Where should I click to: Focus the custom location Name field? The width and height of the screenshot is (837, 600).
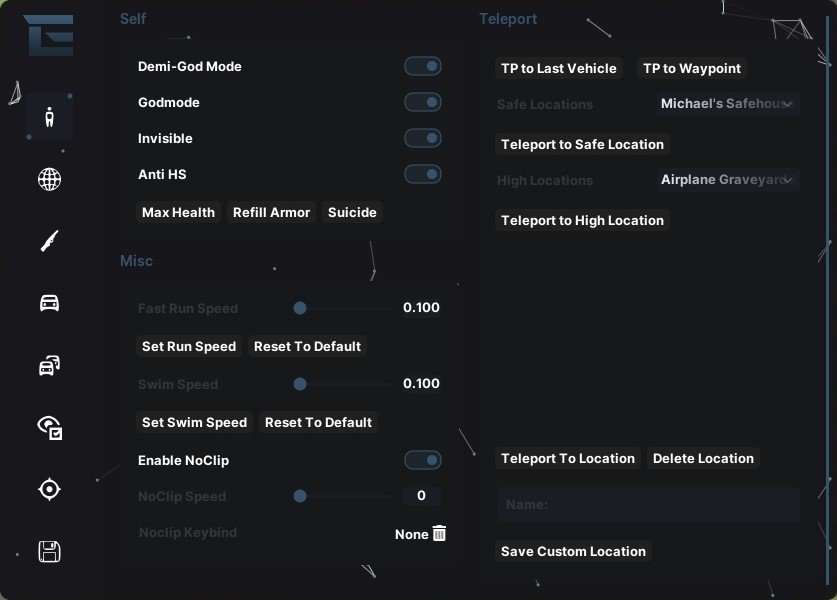pyautogui.click(x=648, y=504)
